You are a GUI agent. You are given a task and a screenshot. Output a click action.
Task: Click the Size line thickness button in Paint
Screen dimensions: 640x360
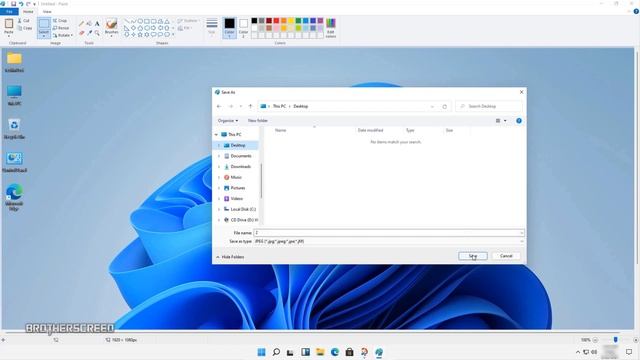211,27
